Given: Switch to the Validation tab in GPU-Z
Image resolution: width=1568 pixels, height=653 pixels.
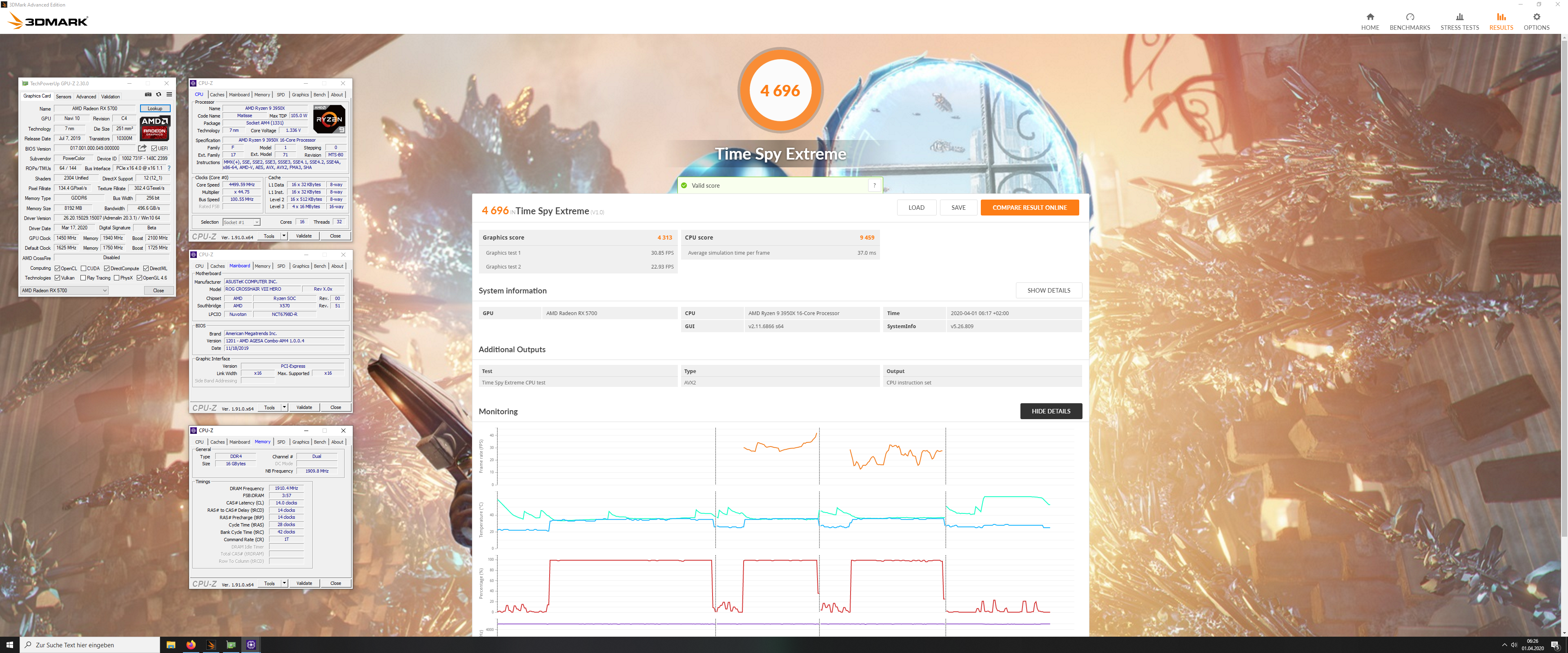Looking at the screenshot, I should pyautogui.click(x=110, y=96).
